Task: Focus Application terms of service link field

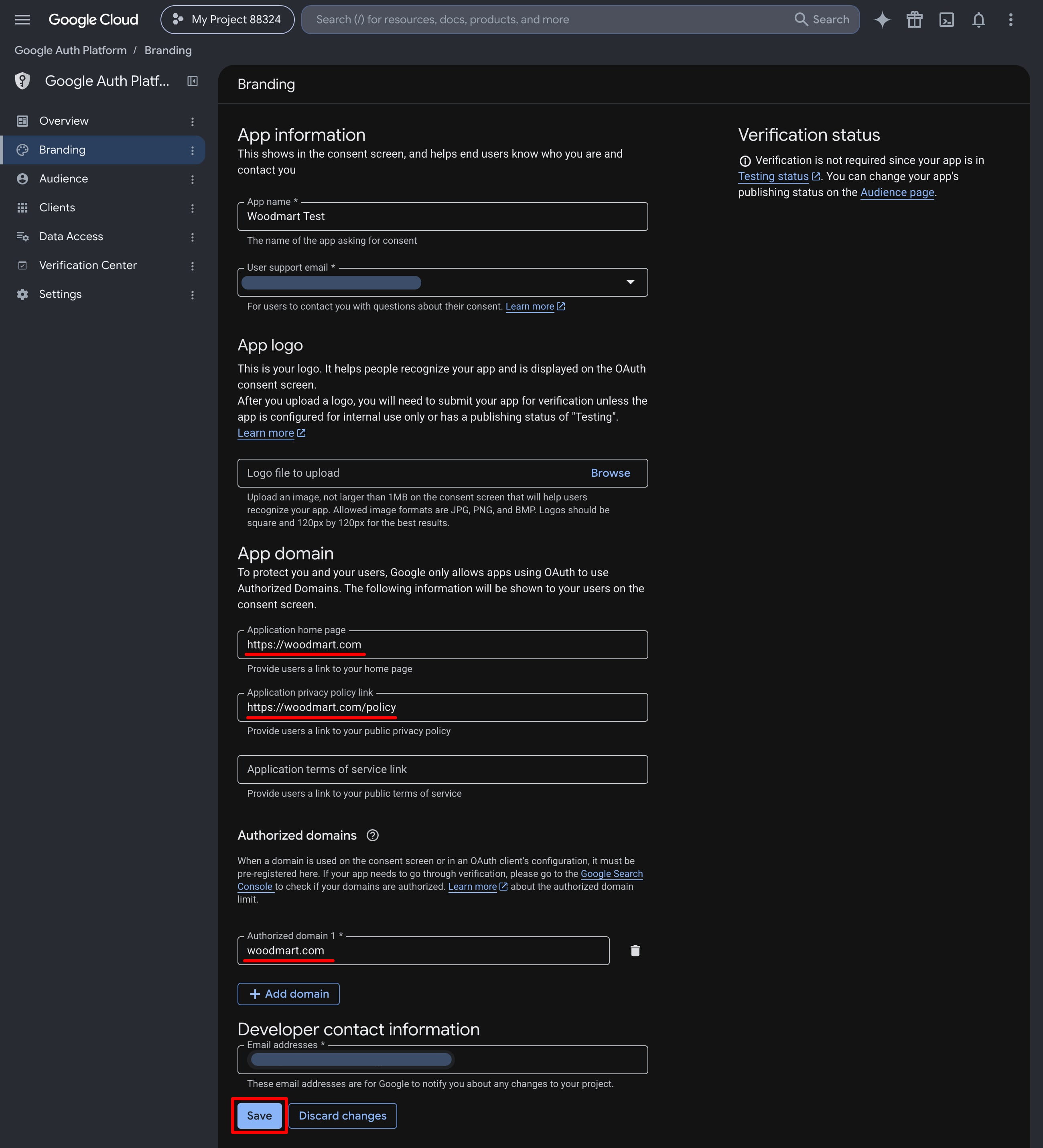Action: click(x=442, y=769)
